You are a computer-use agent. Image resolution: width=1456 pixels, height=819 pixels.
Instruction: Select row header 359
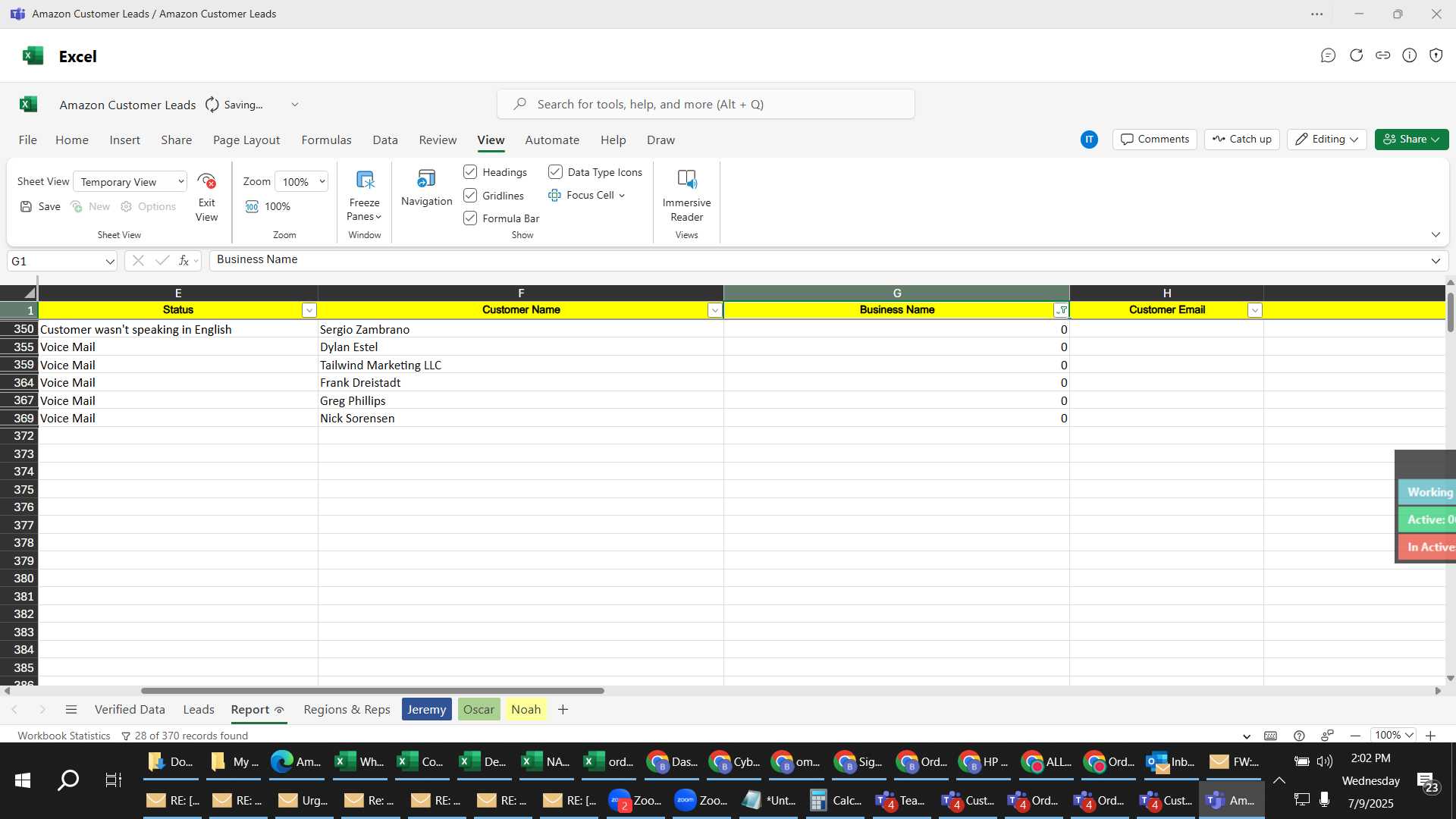19,366
